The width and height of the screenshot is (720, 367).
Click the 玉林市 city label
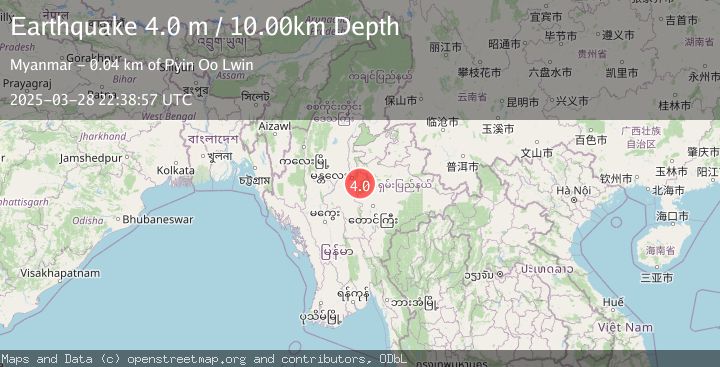671,172
